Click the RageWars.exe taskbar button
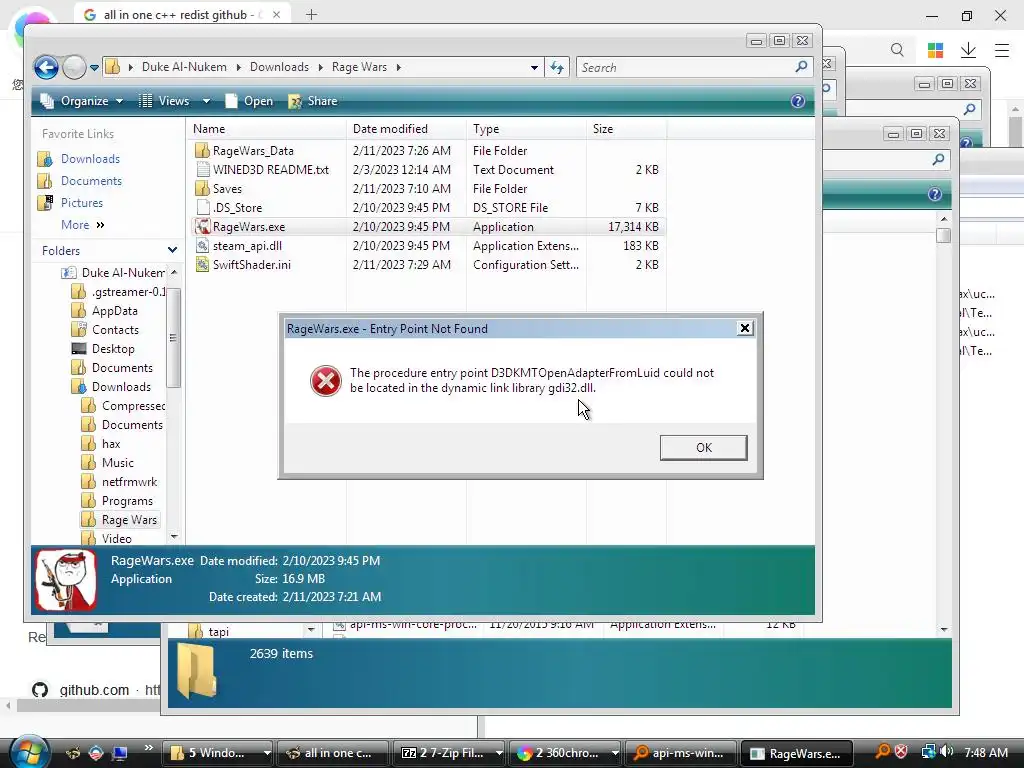 pyautogui.click(x=796, y=753)
